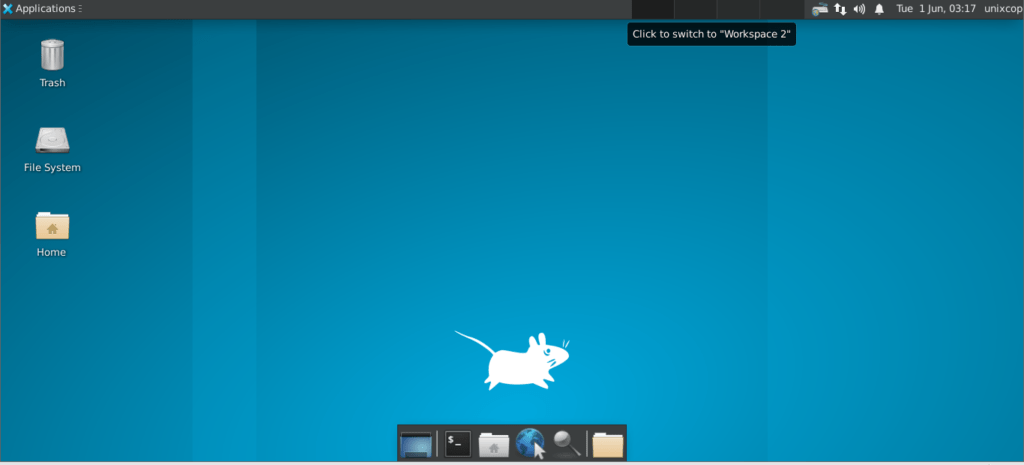Switch to Workspace 2 in the pager
The image size is (1024, 465).
pyautogui.click(x=696, y=9)
